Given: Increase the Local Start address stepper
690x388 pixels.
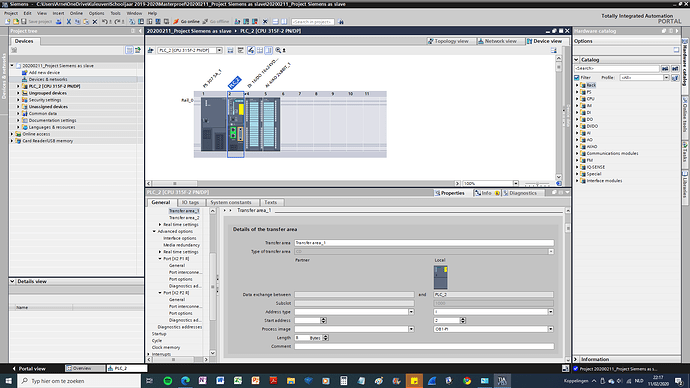Looking at the screenshot, I should click(462, 319).
